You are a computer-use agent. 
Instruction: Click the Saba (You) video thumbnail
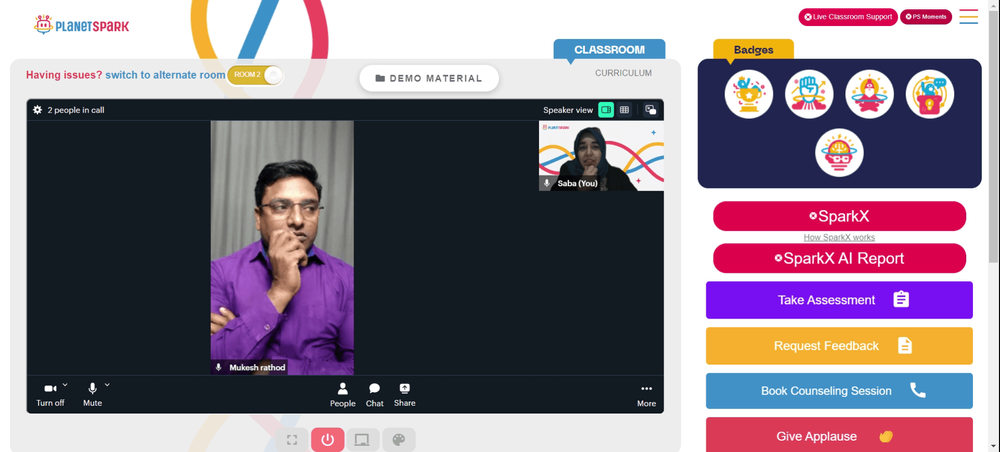pos(601,156)
